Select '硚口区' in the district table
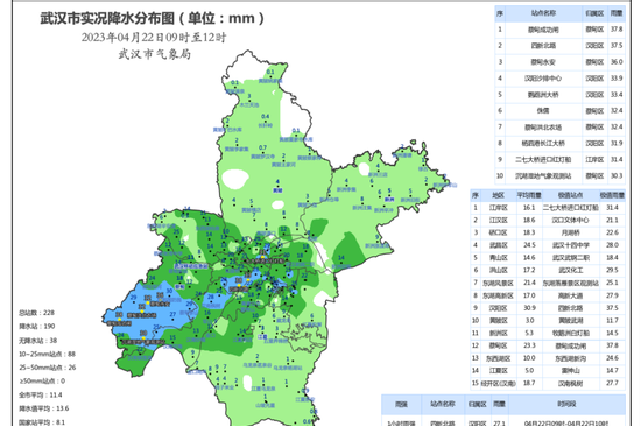Screen dimensions: 640x426 [498, 233]
